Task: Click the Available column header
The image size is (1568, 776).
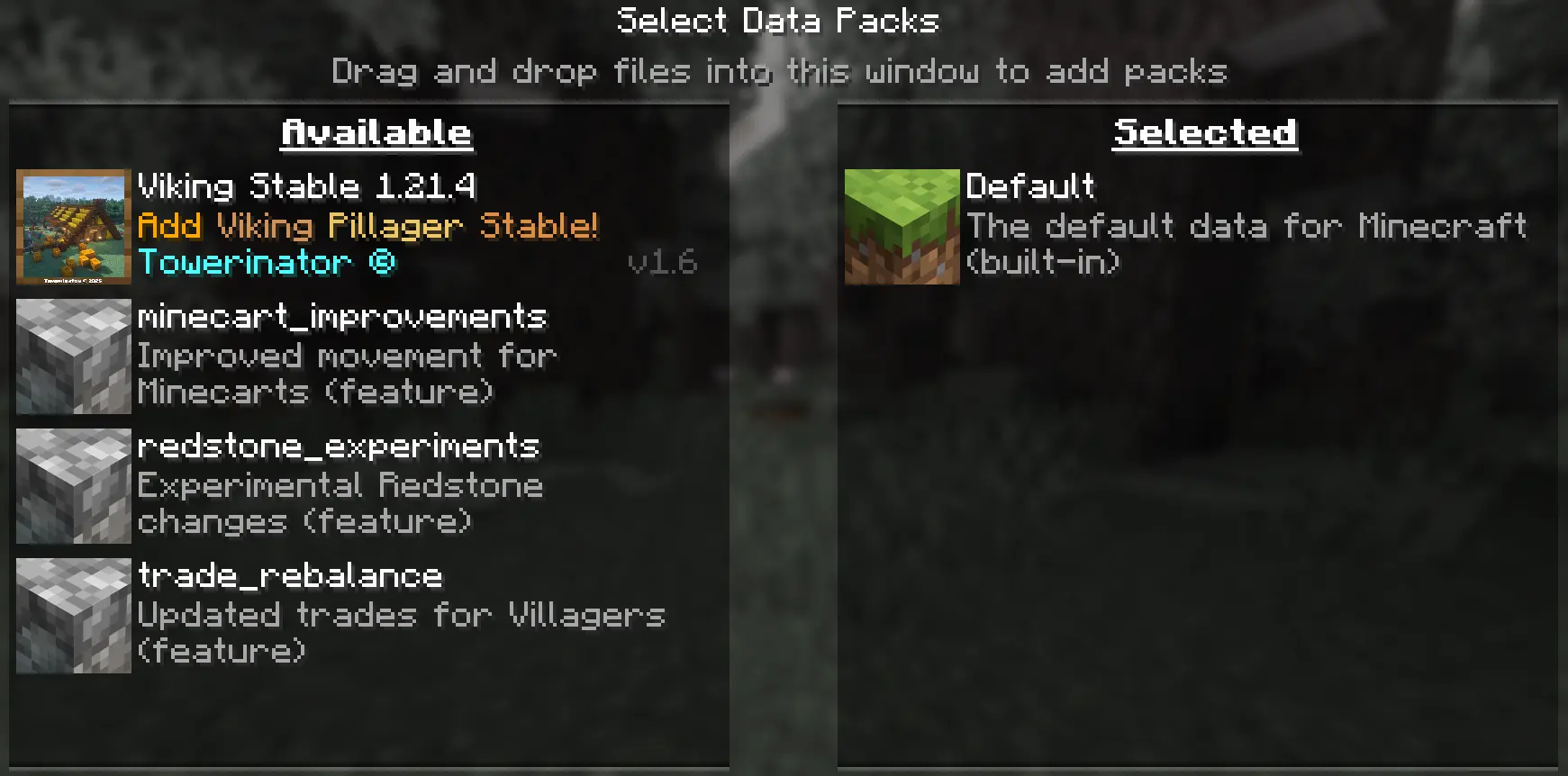Action: [x=376, y=133]
